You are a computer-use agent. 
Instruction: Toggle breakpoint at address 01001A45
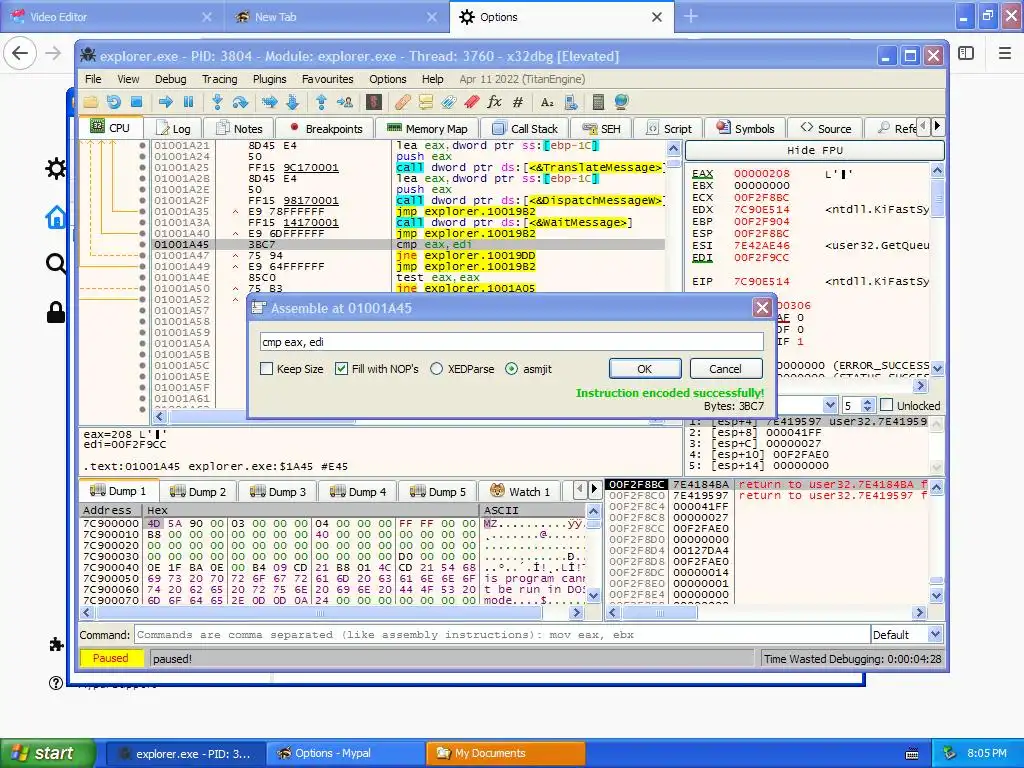coord(142,244)
